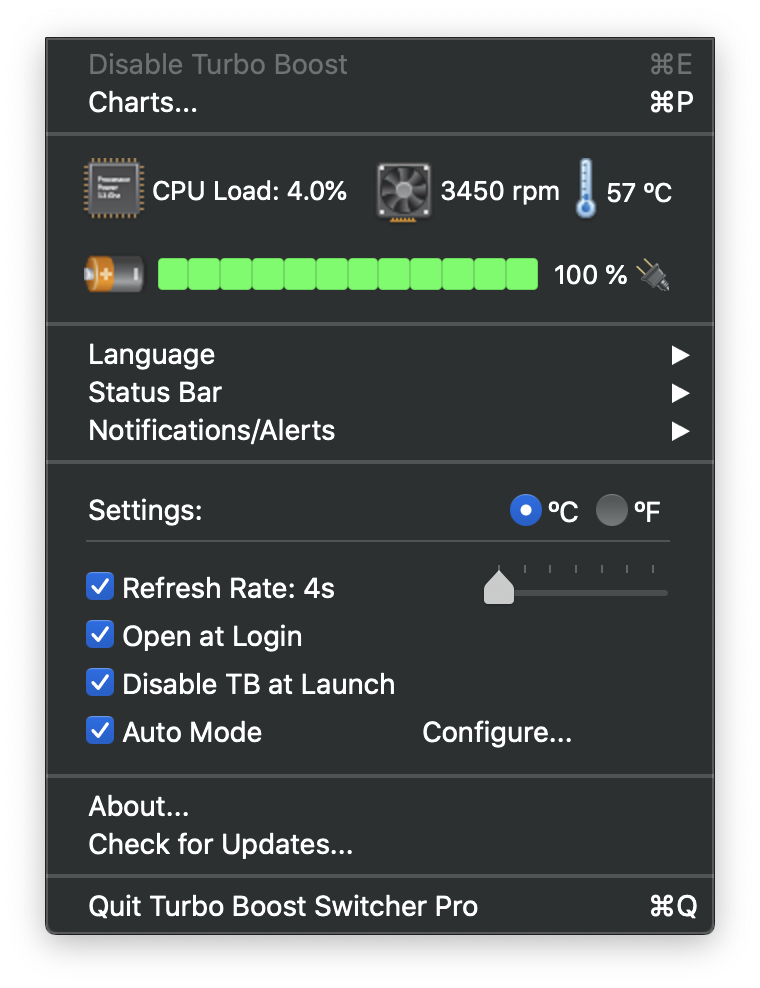Click the CPU processor chip icon
The width and height of the screenshot is (760, 988).
(114, 188)
